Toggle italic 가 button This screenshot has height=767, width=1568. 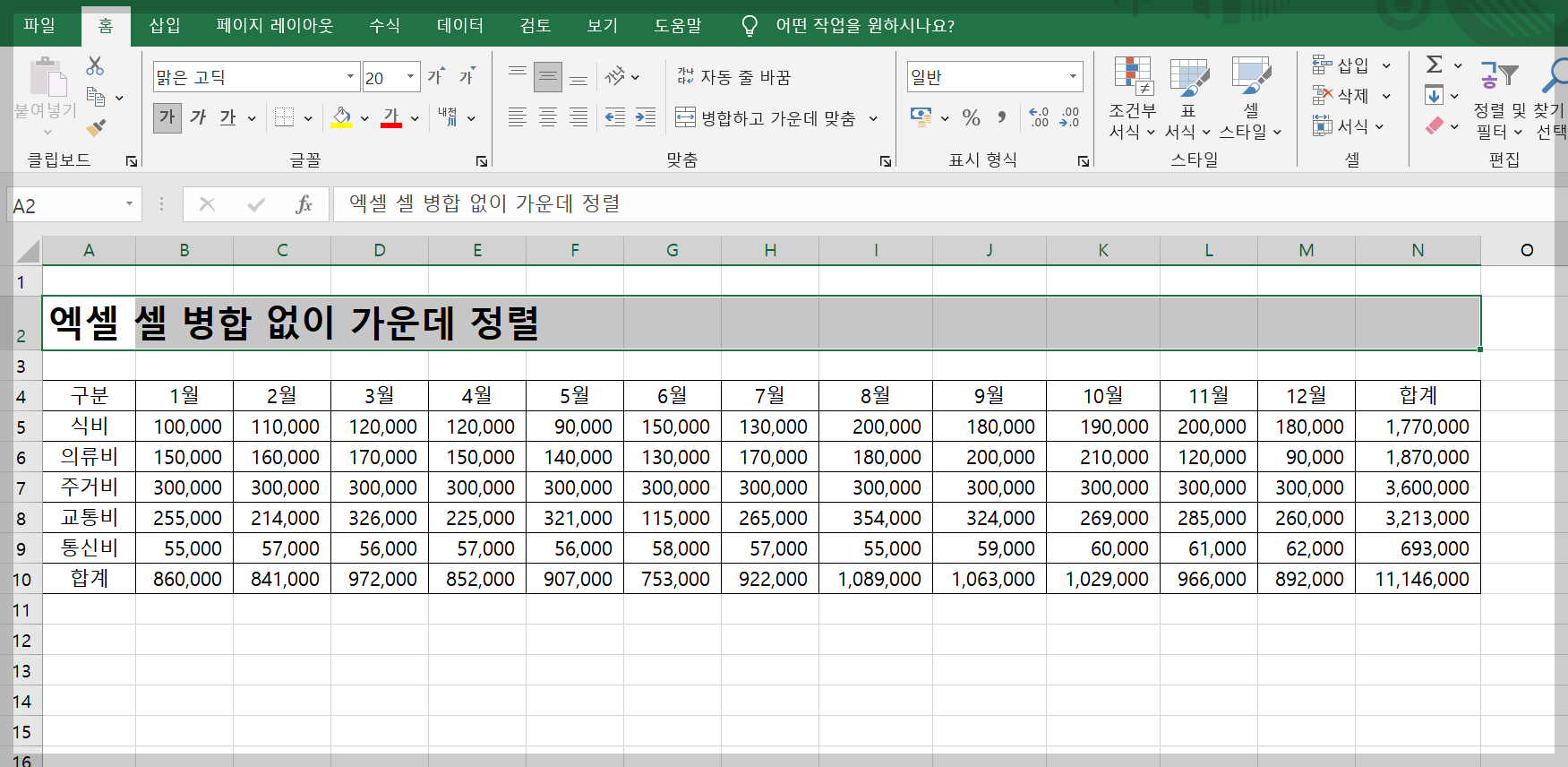click(x=198, y=117)
